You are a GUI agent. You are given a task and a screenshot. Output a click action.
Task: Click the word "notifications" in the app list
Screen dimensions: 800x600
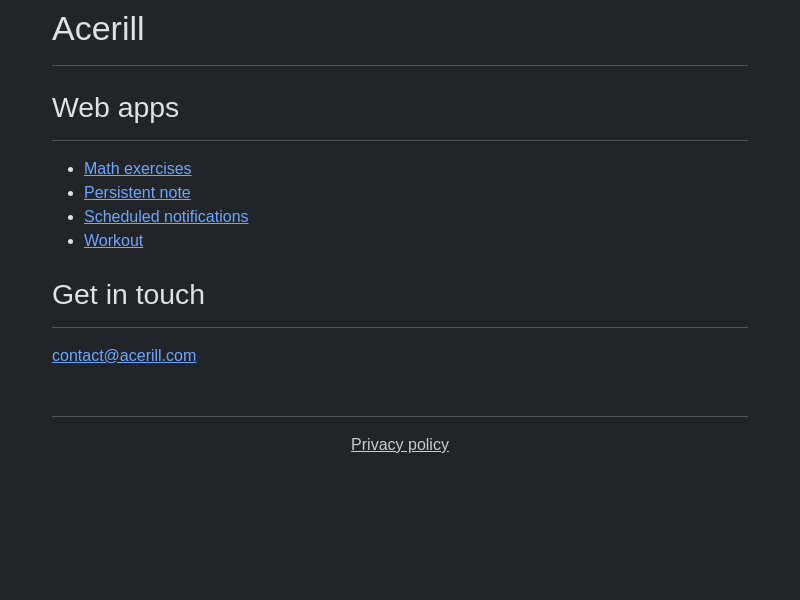pos(206,217)
